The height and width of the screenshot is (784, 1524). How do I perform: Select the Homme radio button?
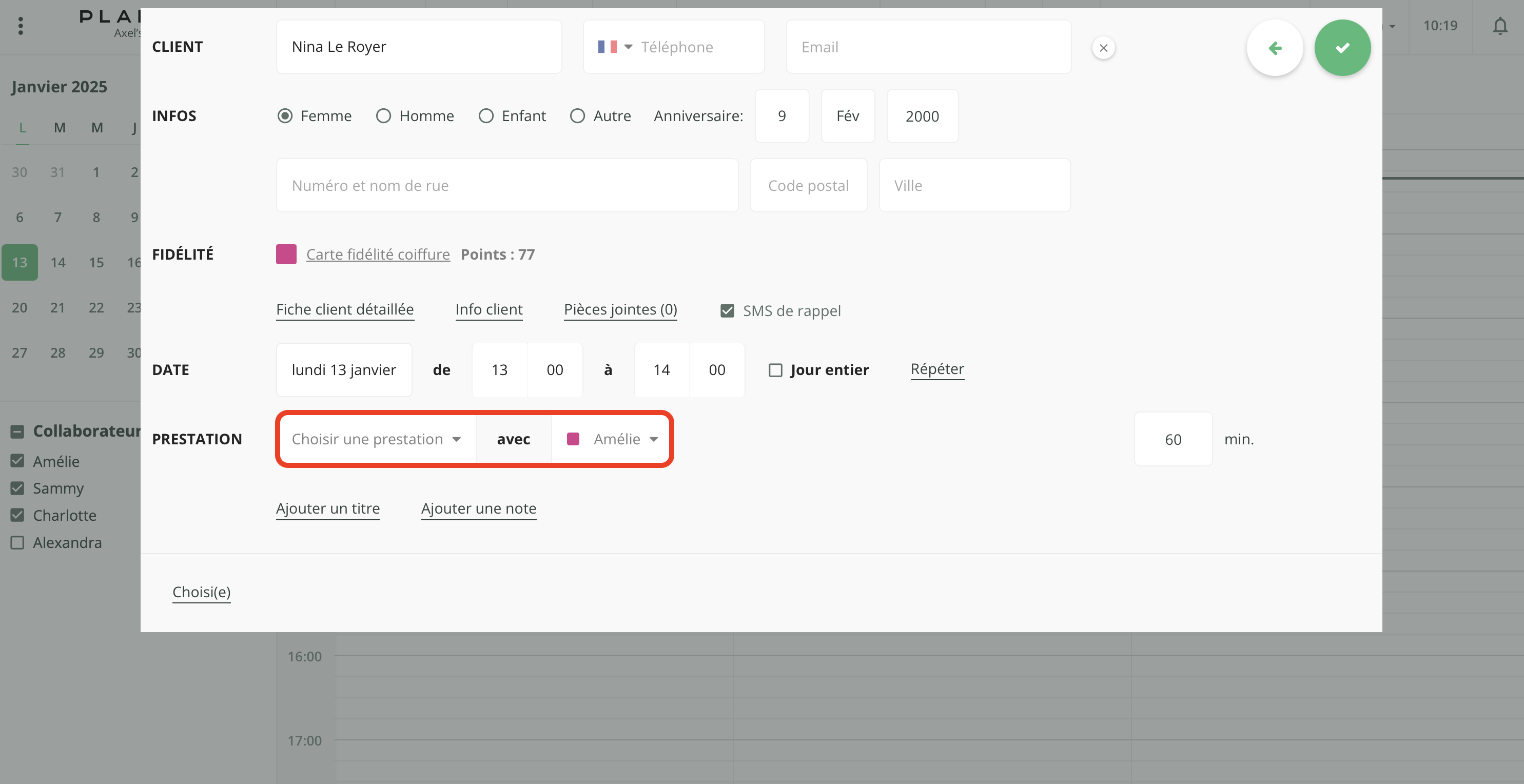(x=383, y=116)
